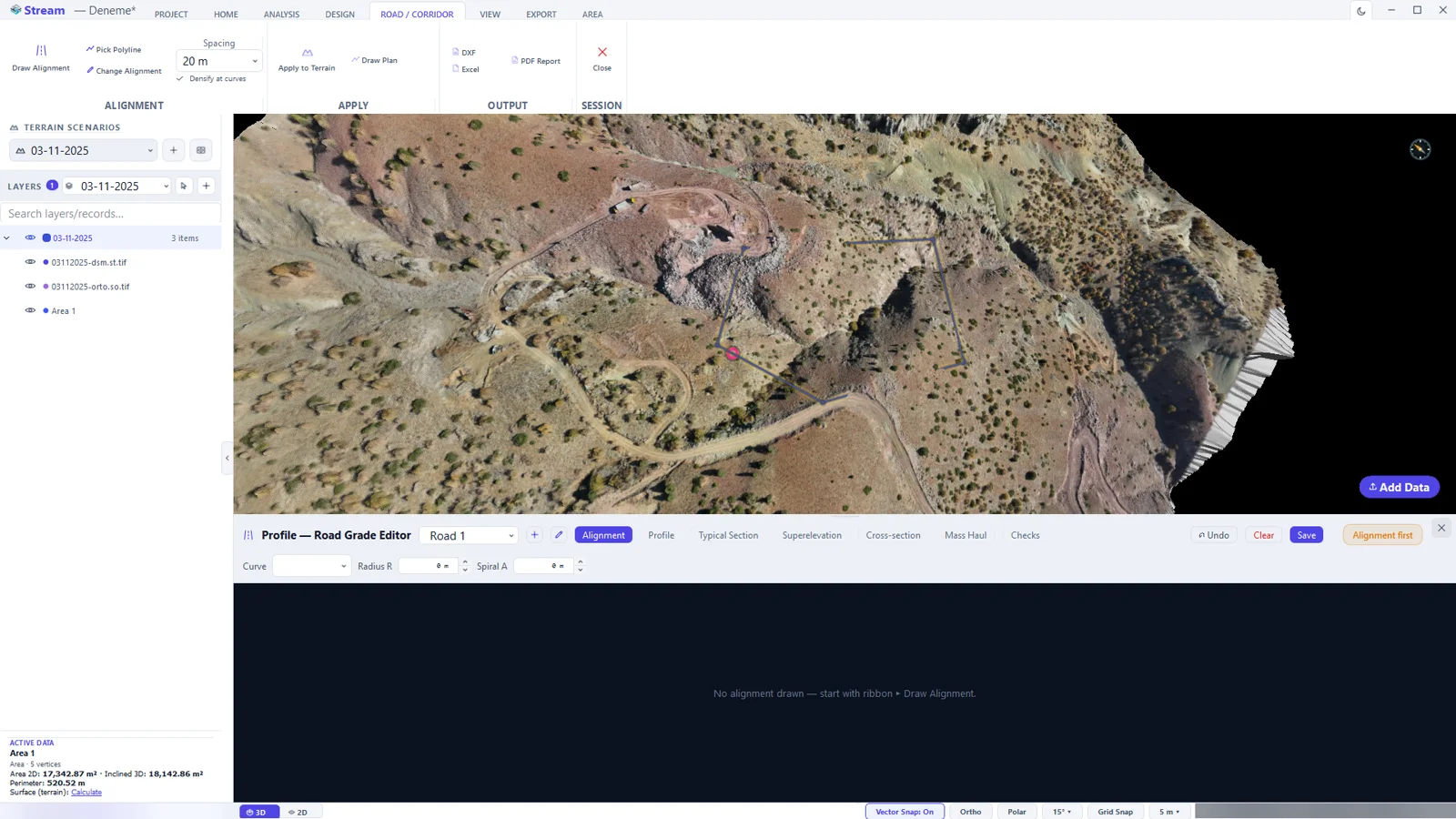Click the compass navigation widget
The image size is (1456, 819).
tap(1420, 149)
